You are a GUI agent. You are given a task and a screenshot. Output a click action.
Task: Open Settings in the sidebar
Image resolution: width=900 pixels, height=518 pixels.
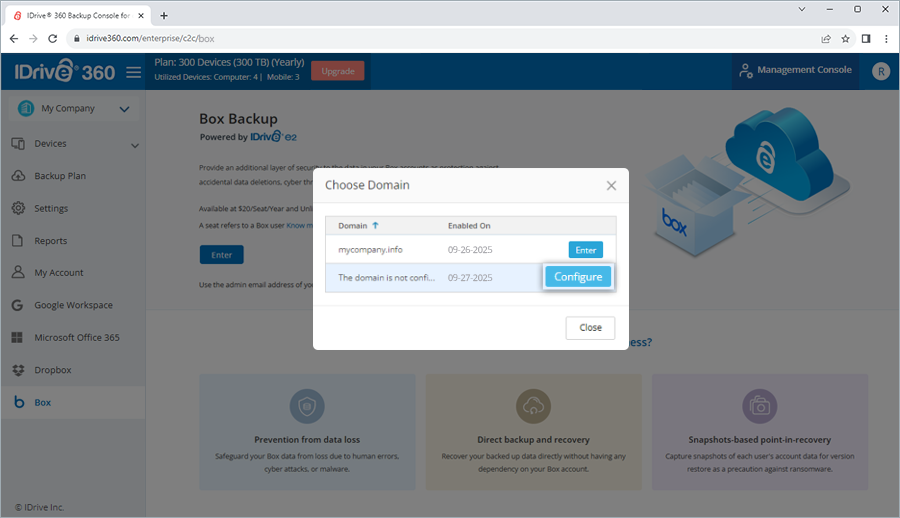tap(51, 208)
